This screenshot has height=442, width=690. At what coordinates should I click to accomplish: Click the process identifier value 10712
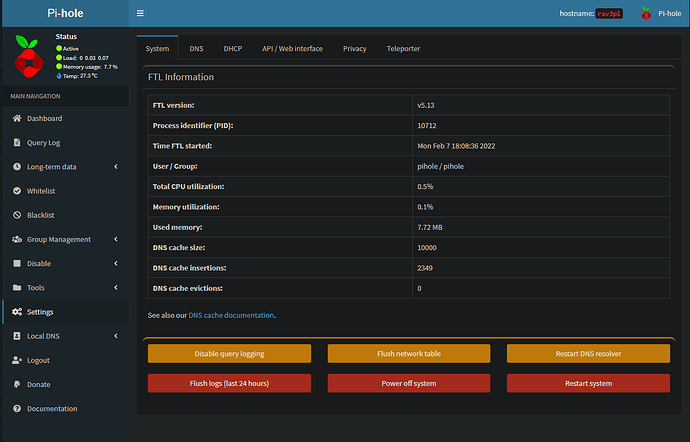coord(427,125)
